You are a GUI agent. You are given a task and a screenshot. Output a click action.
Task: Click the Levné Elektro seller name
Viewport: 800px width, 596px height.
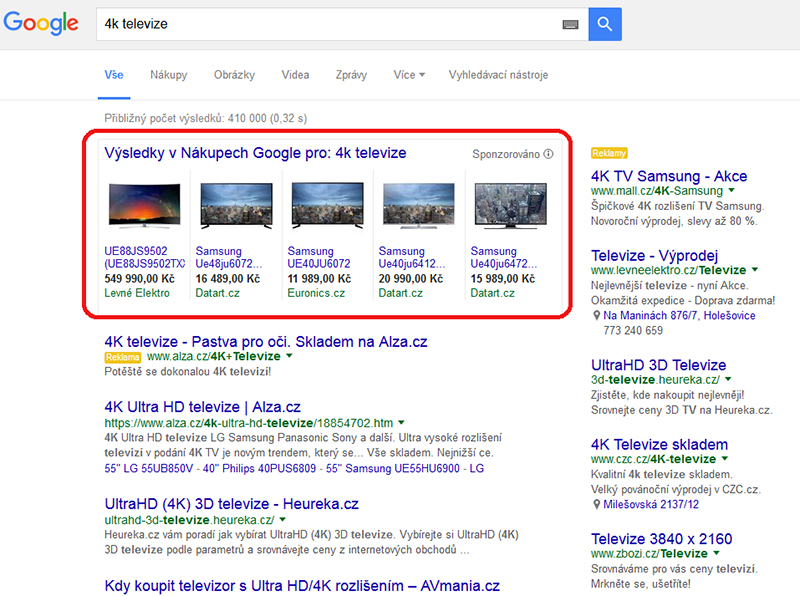point(137,293)
